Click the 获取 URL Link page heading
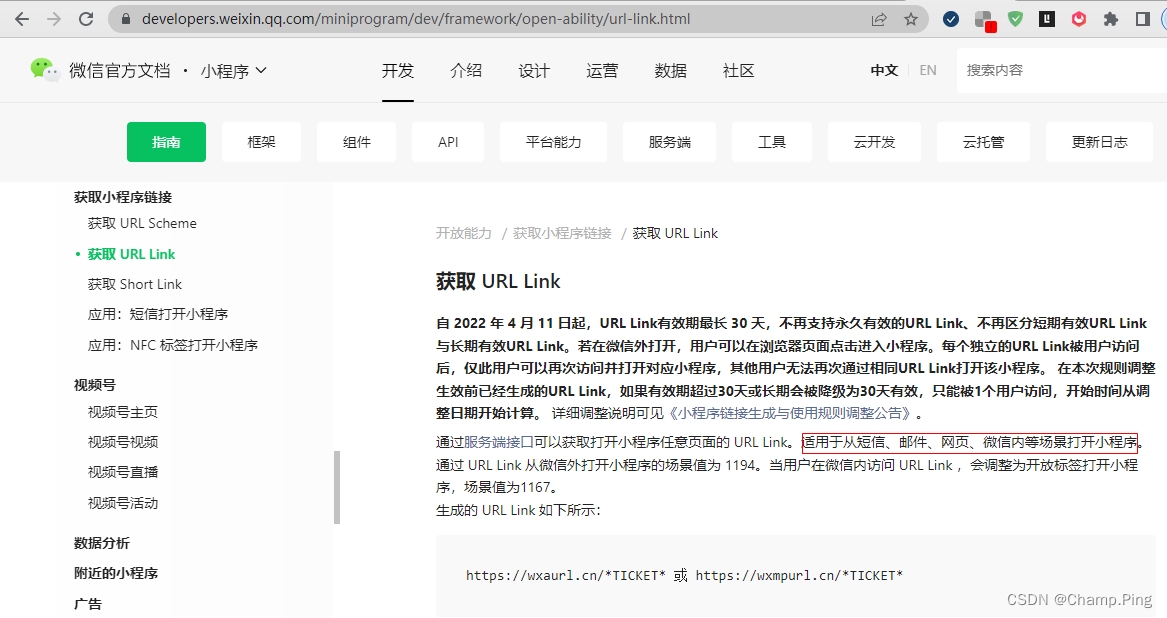Image resolution: width=1167 pixels, height=618 pixels. tap(498, 281)
